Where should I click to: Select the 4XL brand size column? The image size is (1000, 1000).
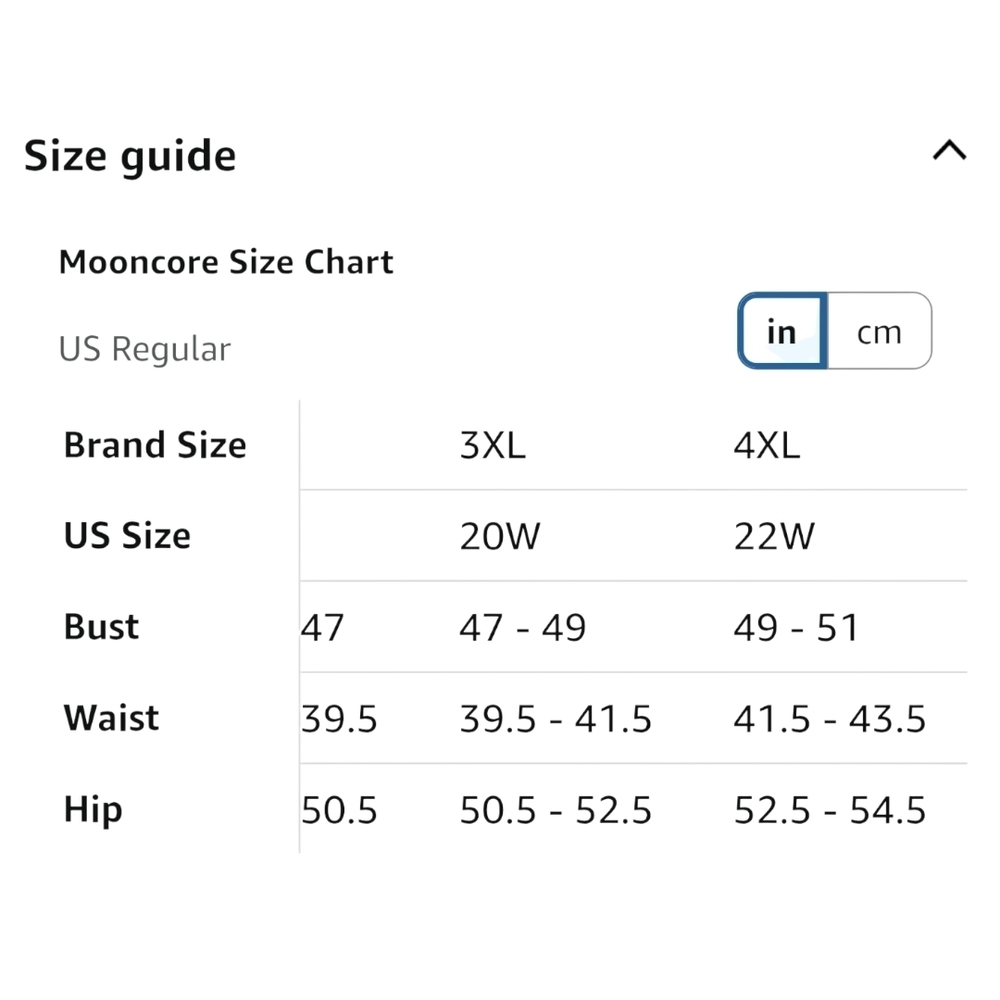[x=767, y=445]
